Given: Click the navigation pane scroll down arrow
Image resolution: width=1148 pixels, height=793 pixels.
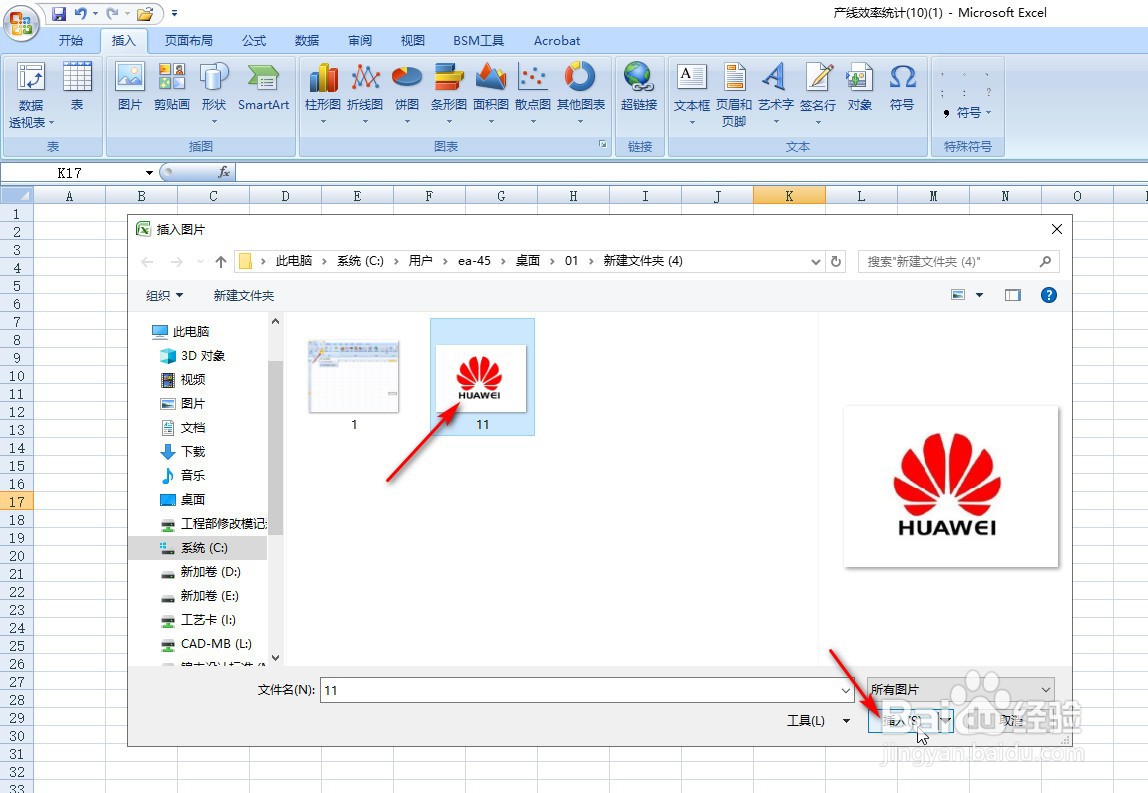Looking at the screenshot, I should tap(275, 658).
